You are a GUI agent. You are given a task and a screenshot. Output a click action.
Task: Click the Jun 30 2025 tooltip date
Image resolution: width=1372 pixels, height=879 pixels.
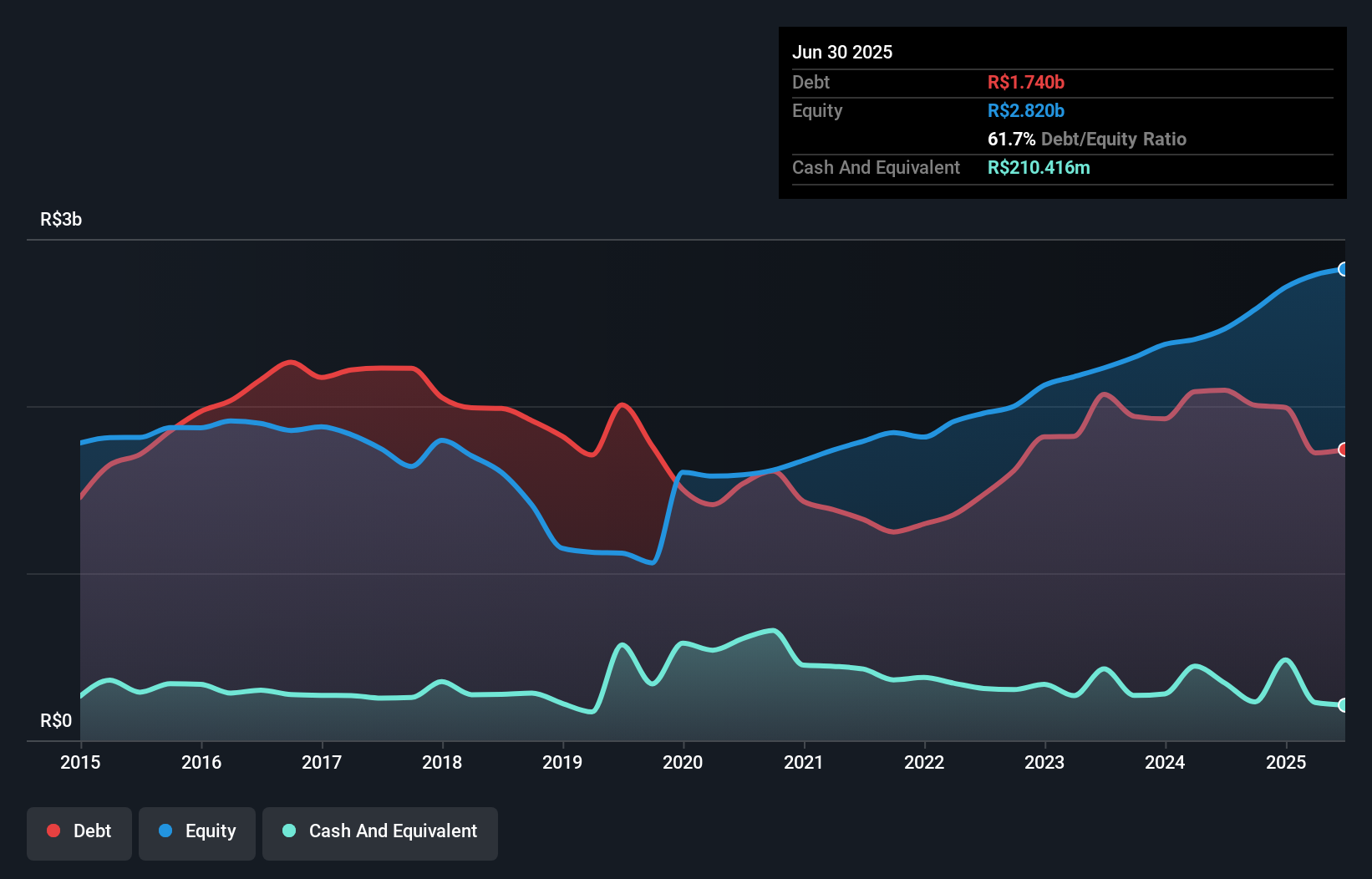point(842,52)
